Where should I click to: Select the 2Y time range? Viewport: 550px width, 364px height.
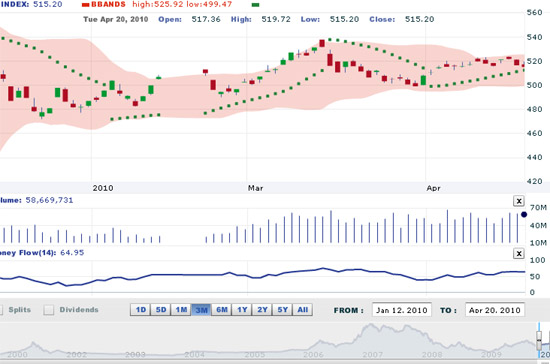262,310
